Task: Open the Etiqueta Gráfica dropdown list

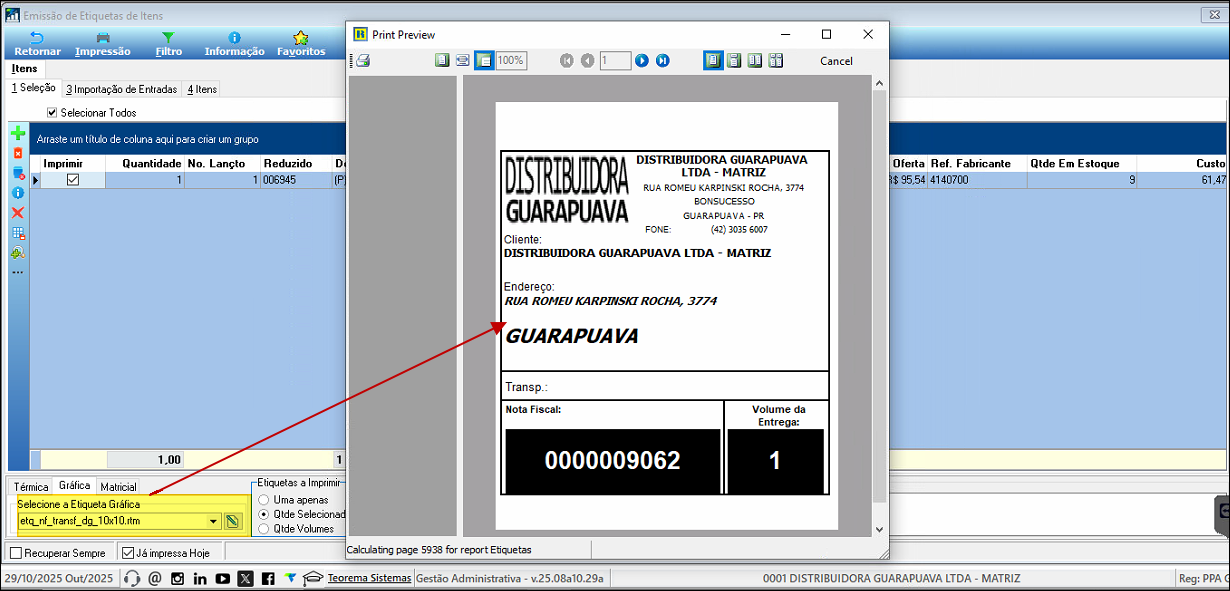Action: pos(213,521)
